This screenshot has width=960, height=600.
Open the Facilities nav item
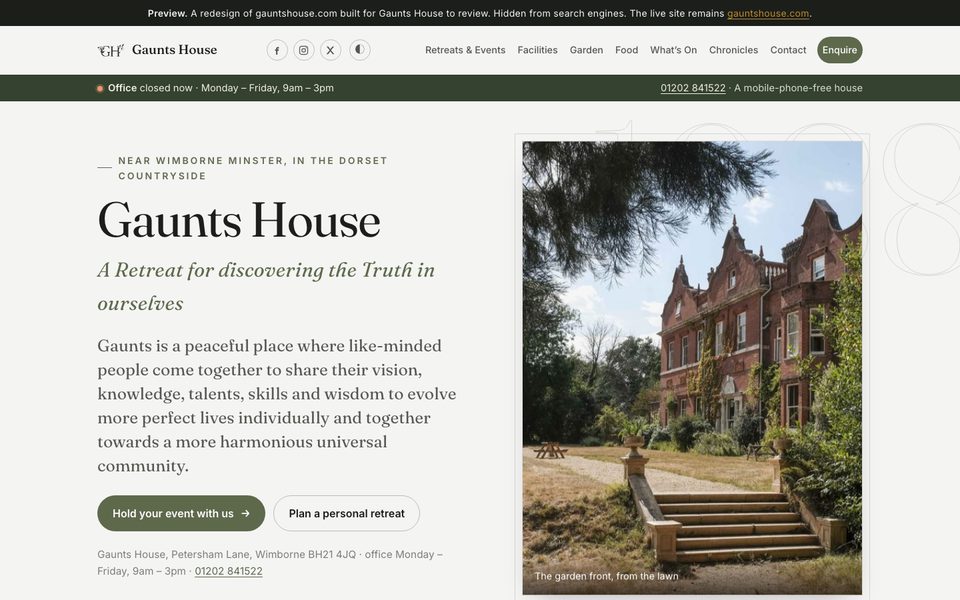[x=538, y=50]
